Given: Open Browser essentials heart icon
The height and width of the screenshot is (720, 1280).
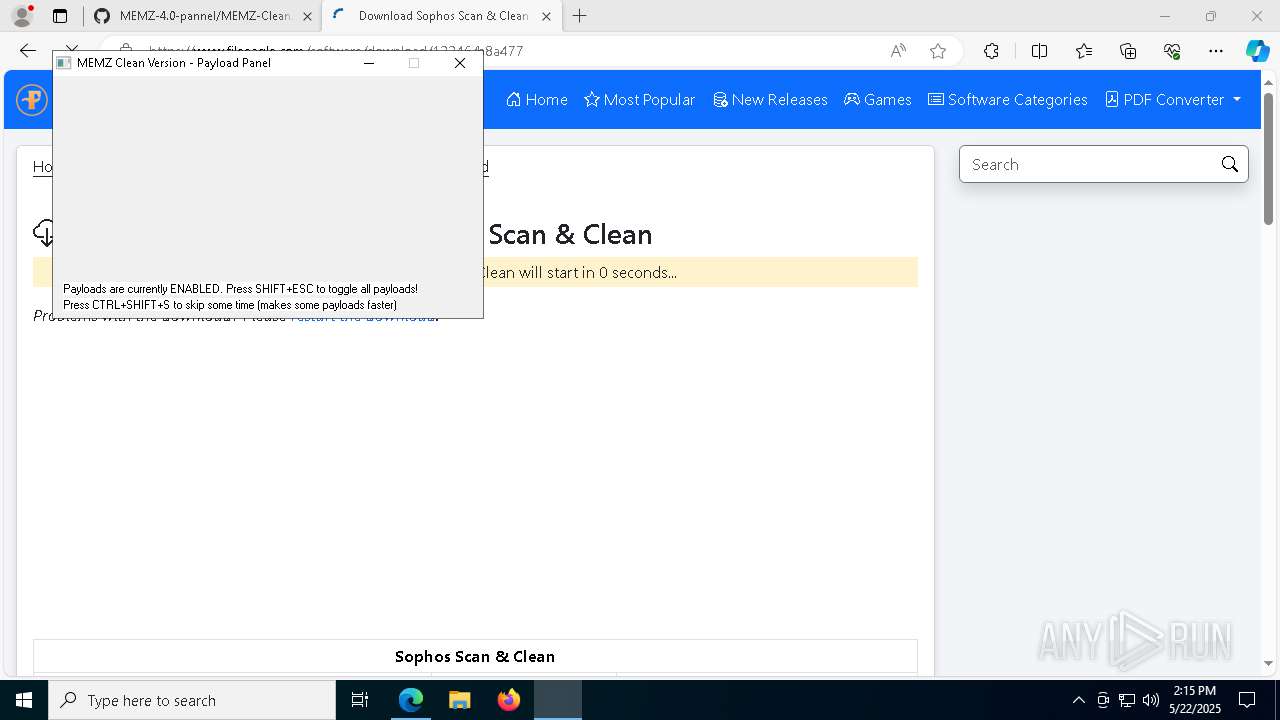Looking at the screenshot, I should click(x=1172, y=51).
